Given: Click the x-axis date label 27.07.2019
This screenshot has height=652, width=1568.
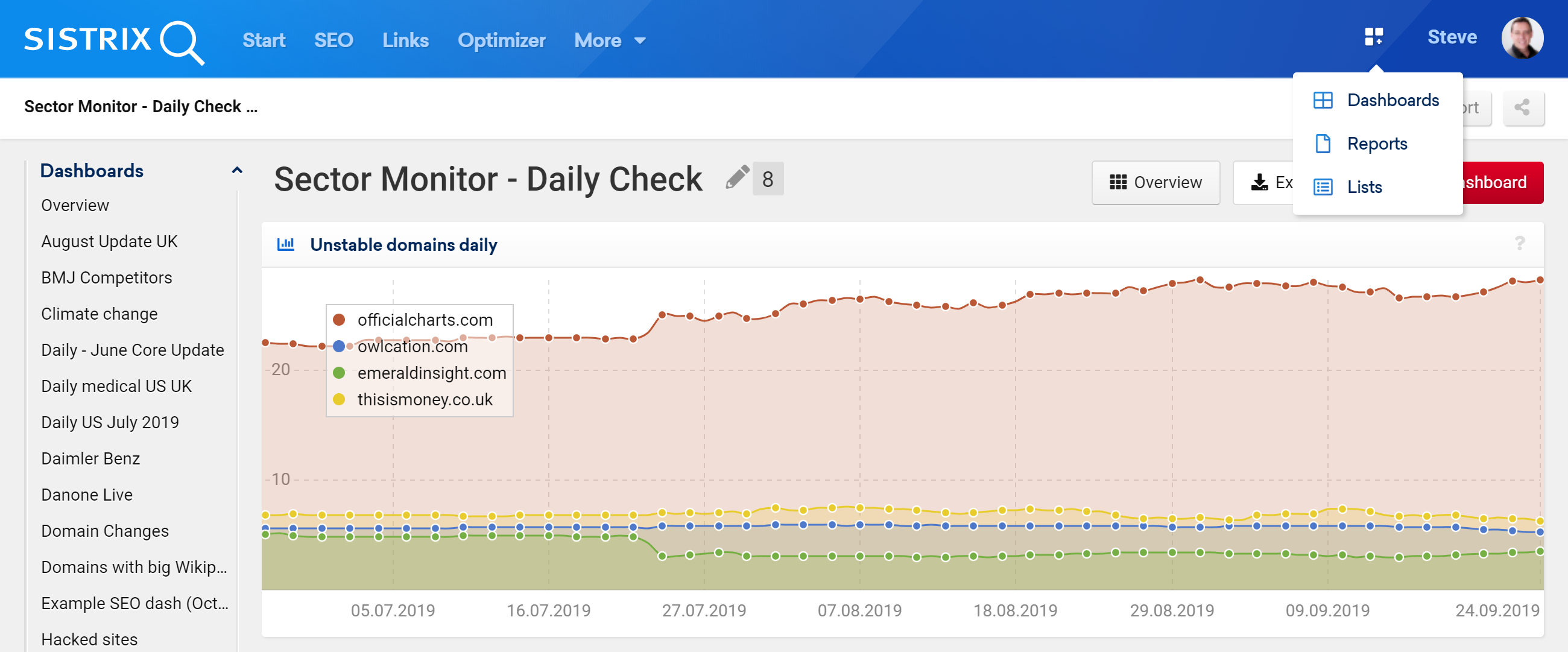Looking at the screenshot, I should point(704,610).
